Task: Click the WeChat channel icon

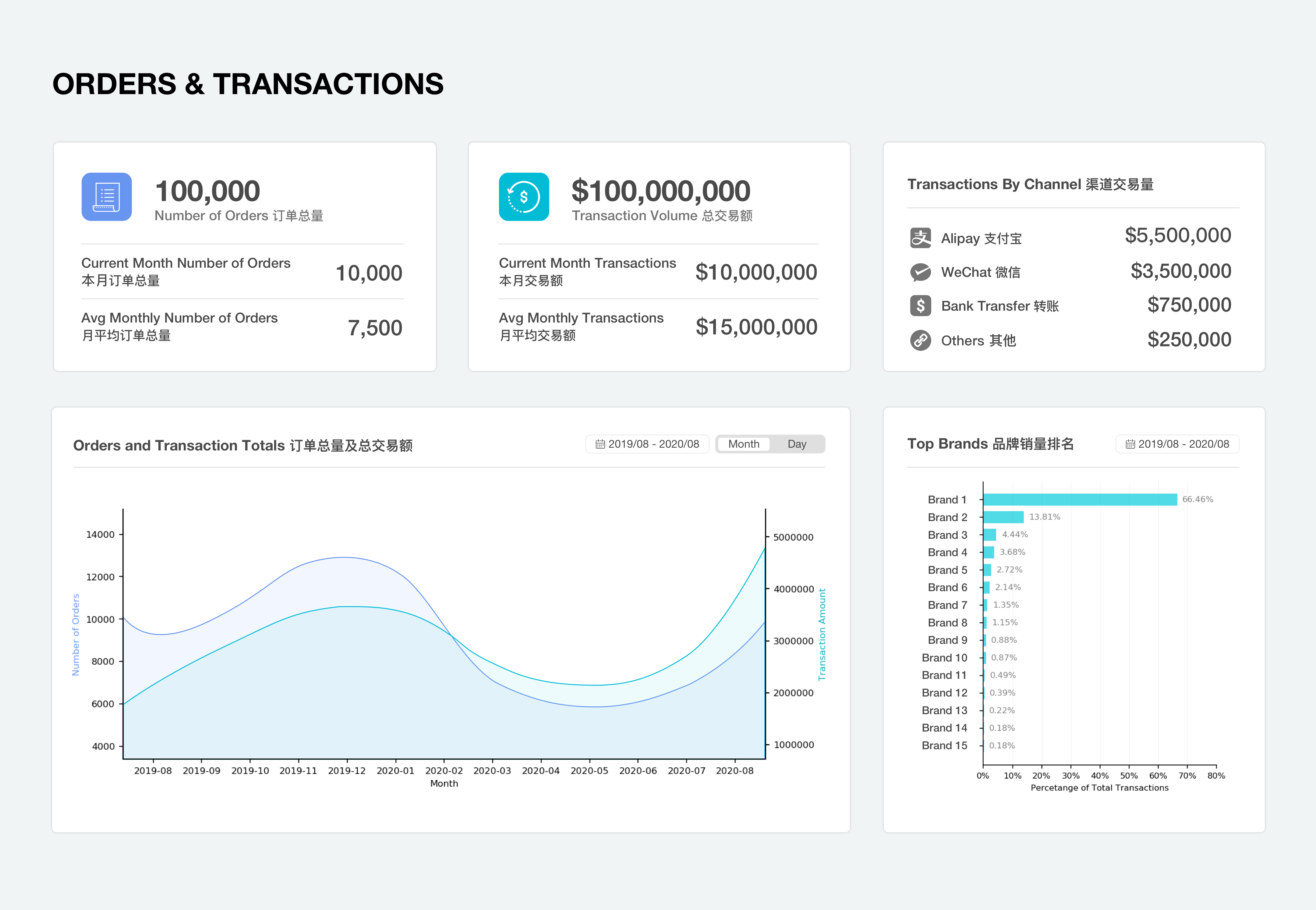Action: (x=920, y=272)
